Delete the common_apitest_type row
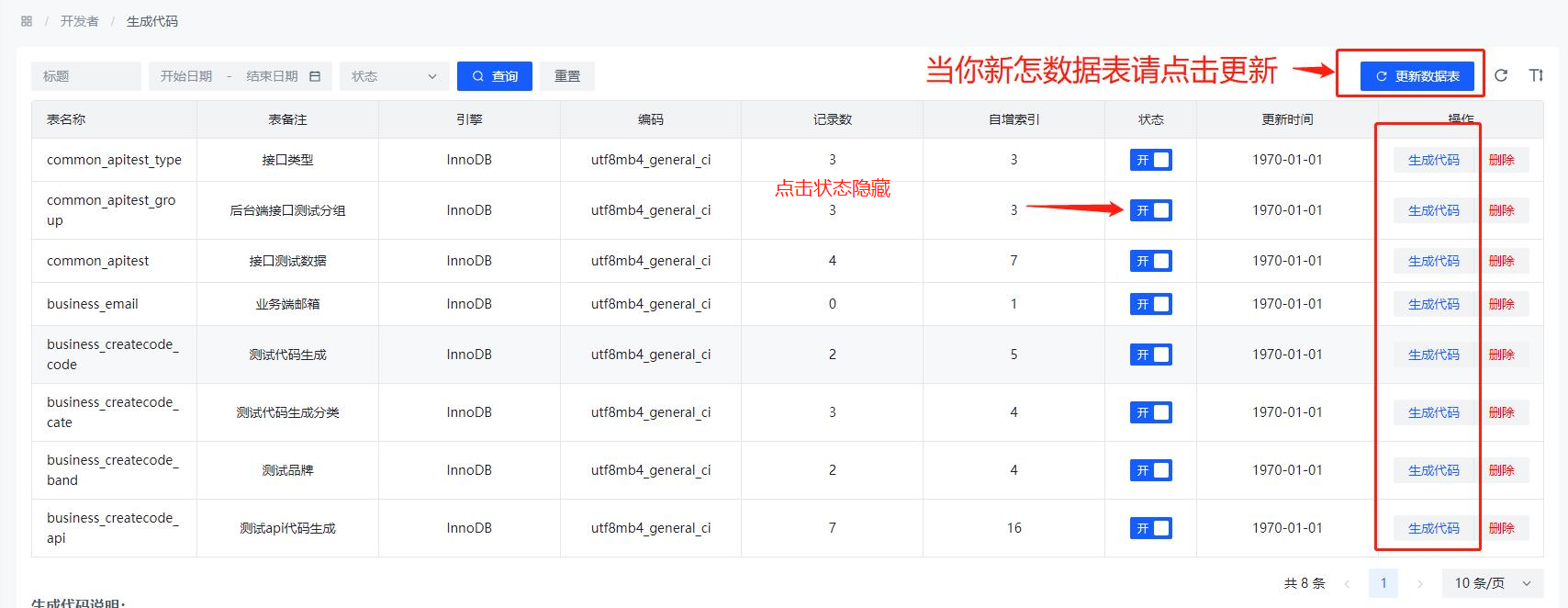Image resolution: width=1568 pixels, height=608 pixels. [x=1502, y=160]
